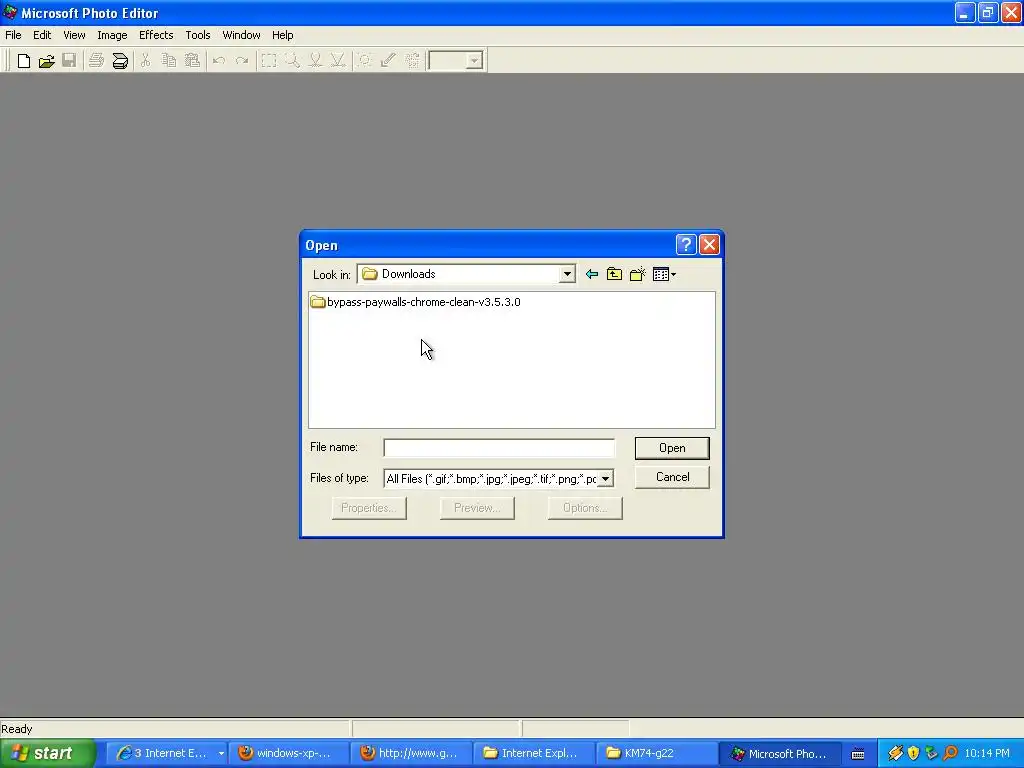Switch to windows-xp Firefox taskbar window
The image size is (1024, 768).
[288, 754]
